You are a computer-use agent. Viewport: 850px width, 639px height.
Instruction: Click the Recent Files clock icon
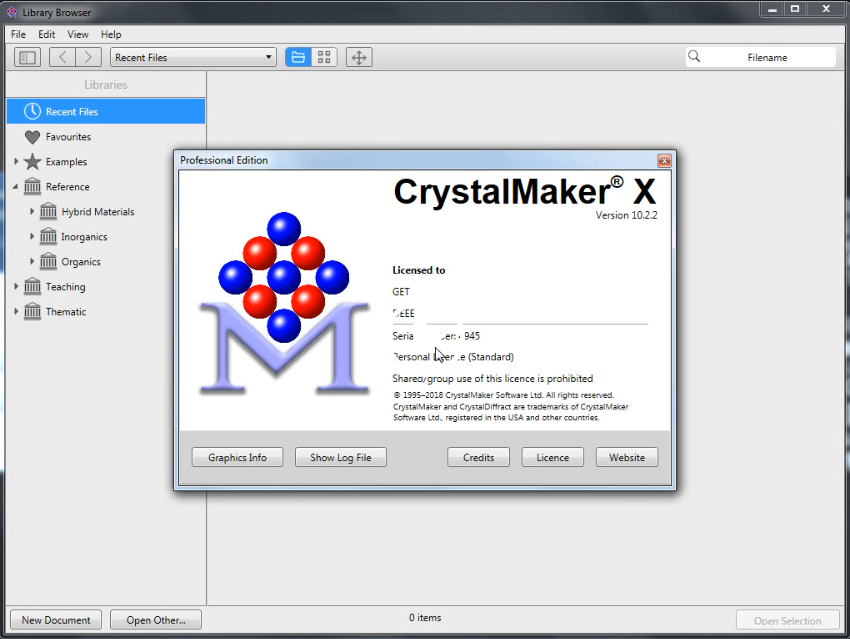tap(33, 111)
